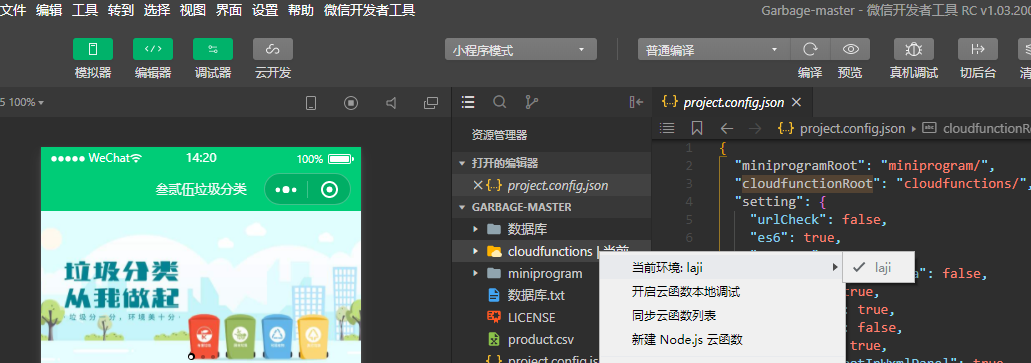Click the compile refresh icon
Viewport: 1031px width, 363px height.
pos(810,49)
